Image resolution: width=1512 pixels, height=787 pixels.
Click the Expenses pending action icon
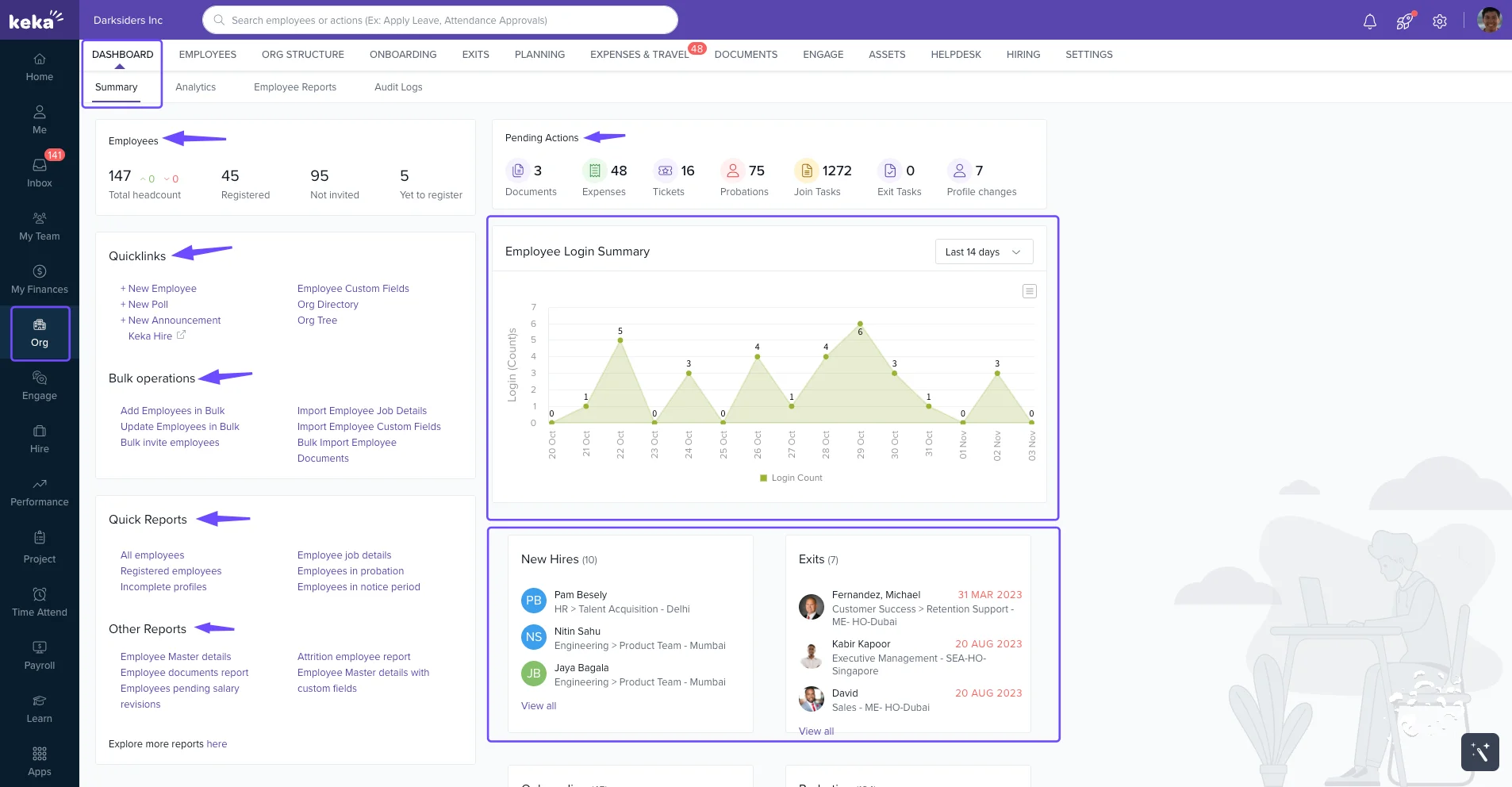[x=593, y=170]
